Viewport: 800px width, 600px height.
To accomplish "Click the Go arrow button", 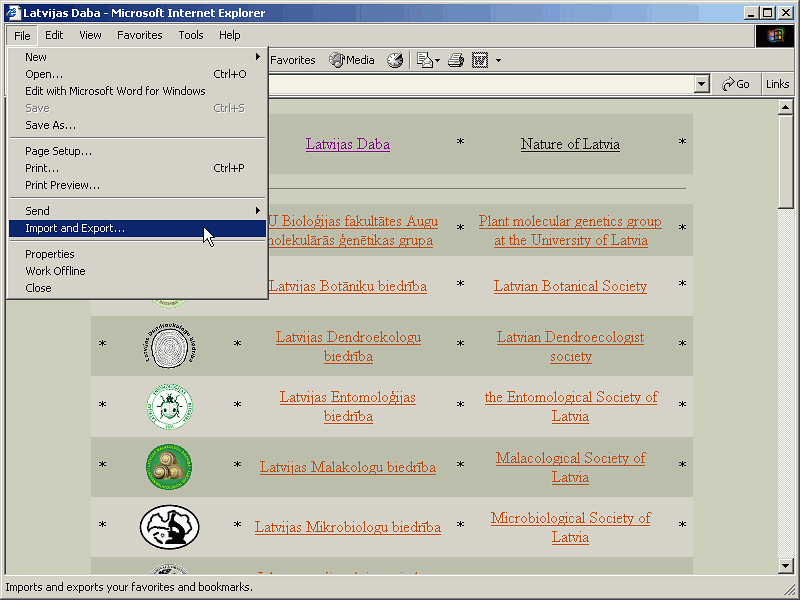I will (736, 84).
